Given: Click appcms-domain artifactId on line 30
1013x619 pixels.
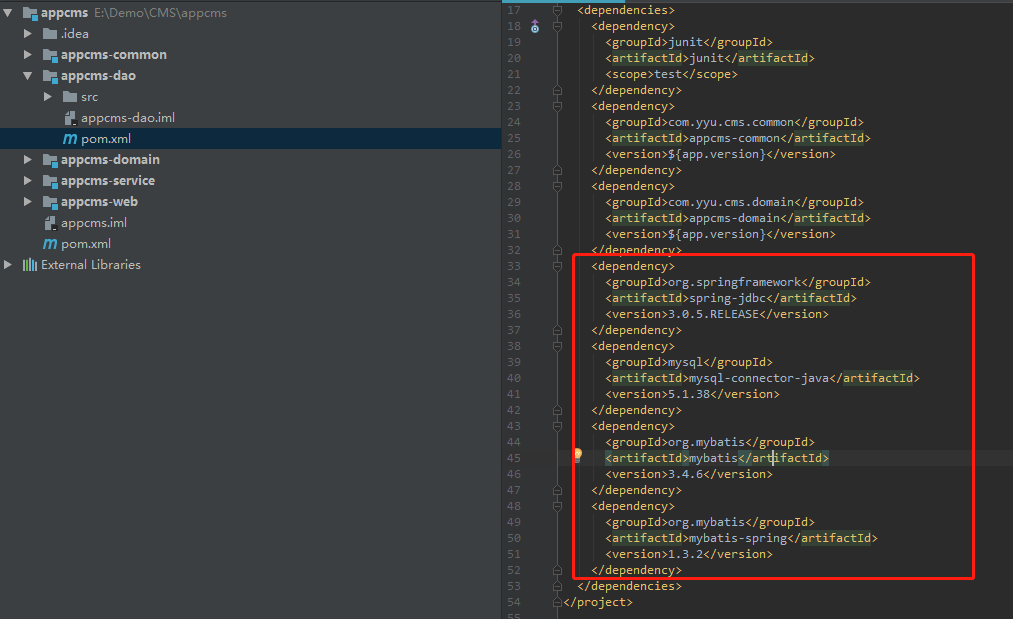Looking at the screenshot, I should click(x=735, y=218).
